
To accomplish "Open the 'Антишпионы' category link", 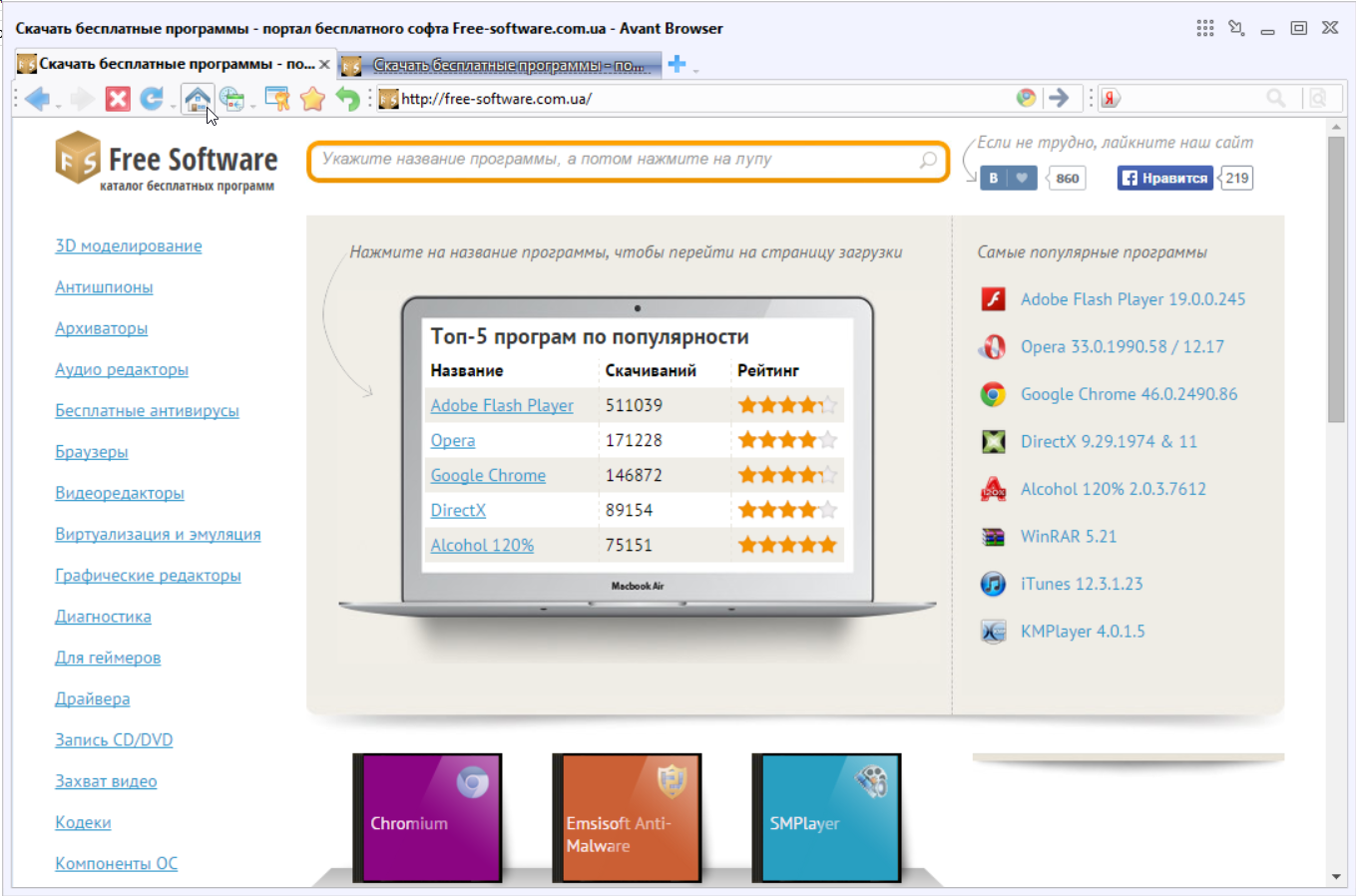I will tap(104, 287).
